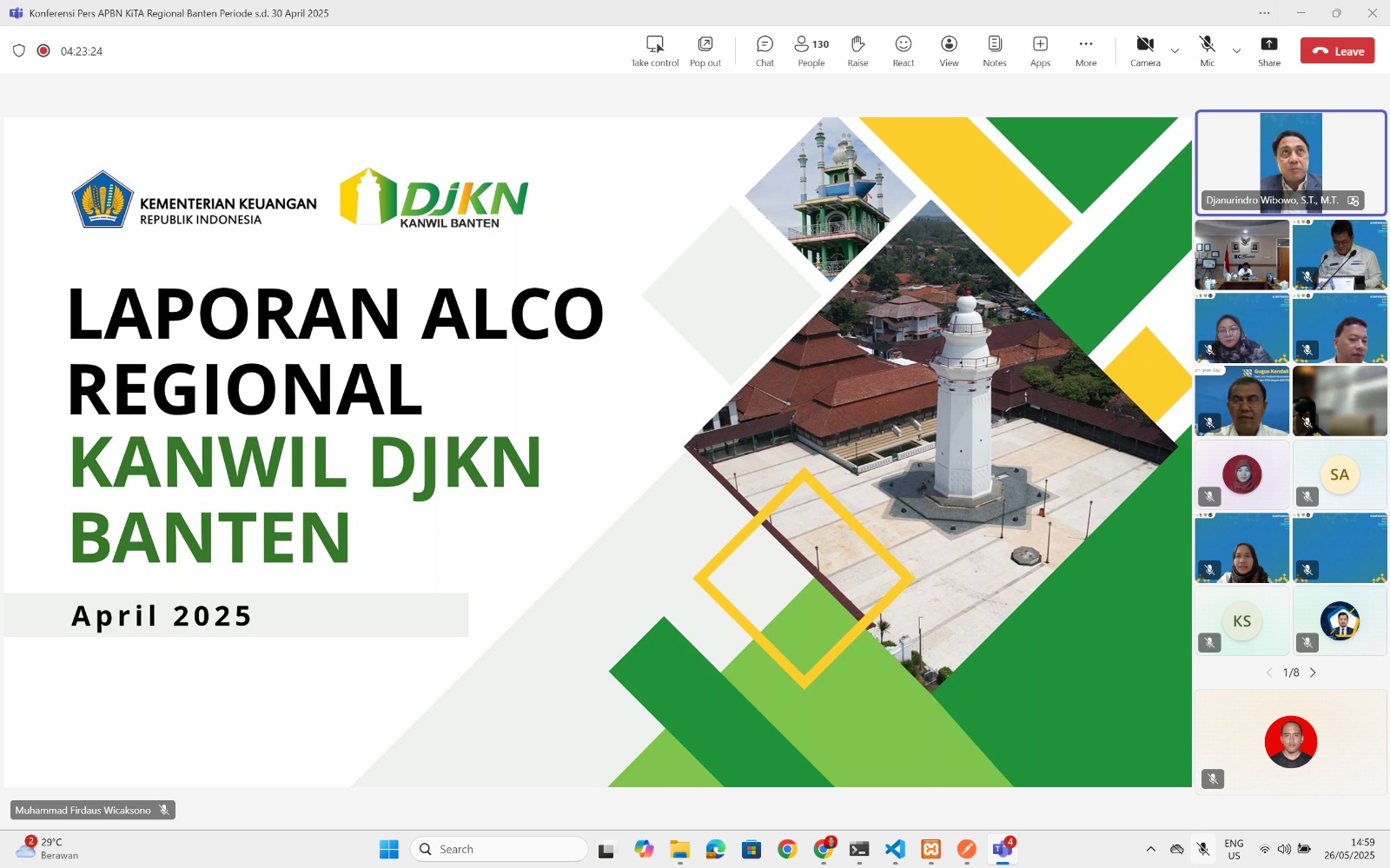This screenshot has height=868, width=1390.
Task: Open Microsoft Store from taskbar
Action: click(751, 849)
